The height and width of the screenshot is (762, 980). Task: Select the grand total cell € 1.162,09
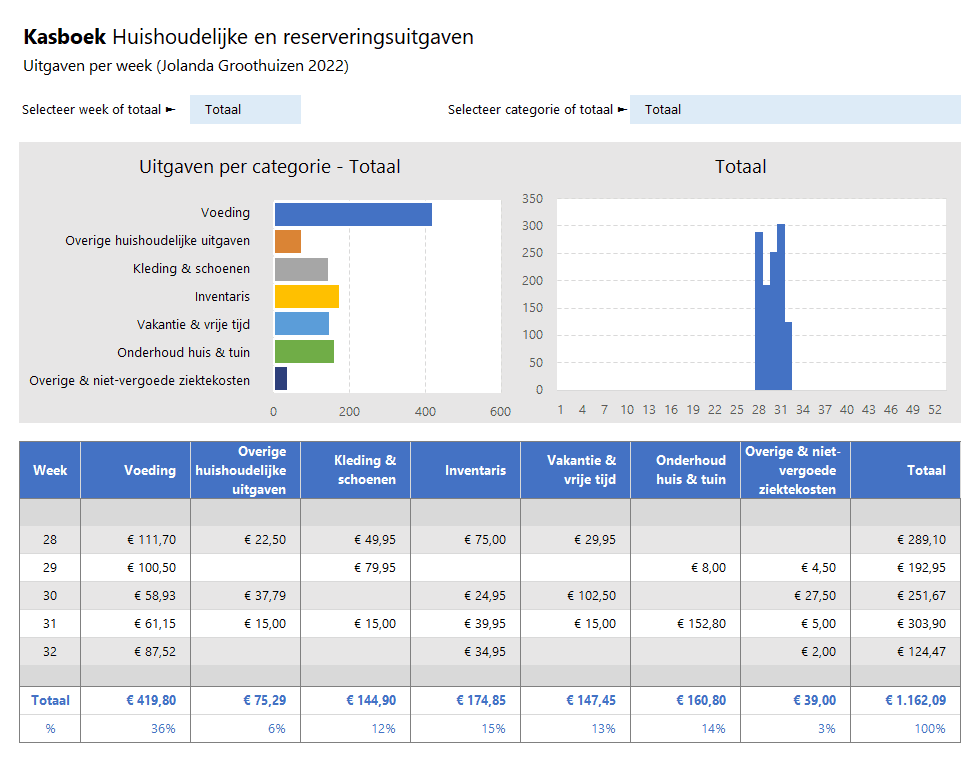pyautogui.click(x=905, y=701)
